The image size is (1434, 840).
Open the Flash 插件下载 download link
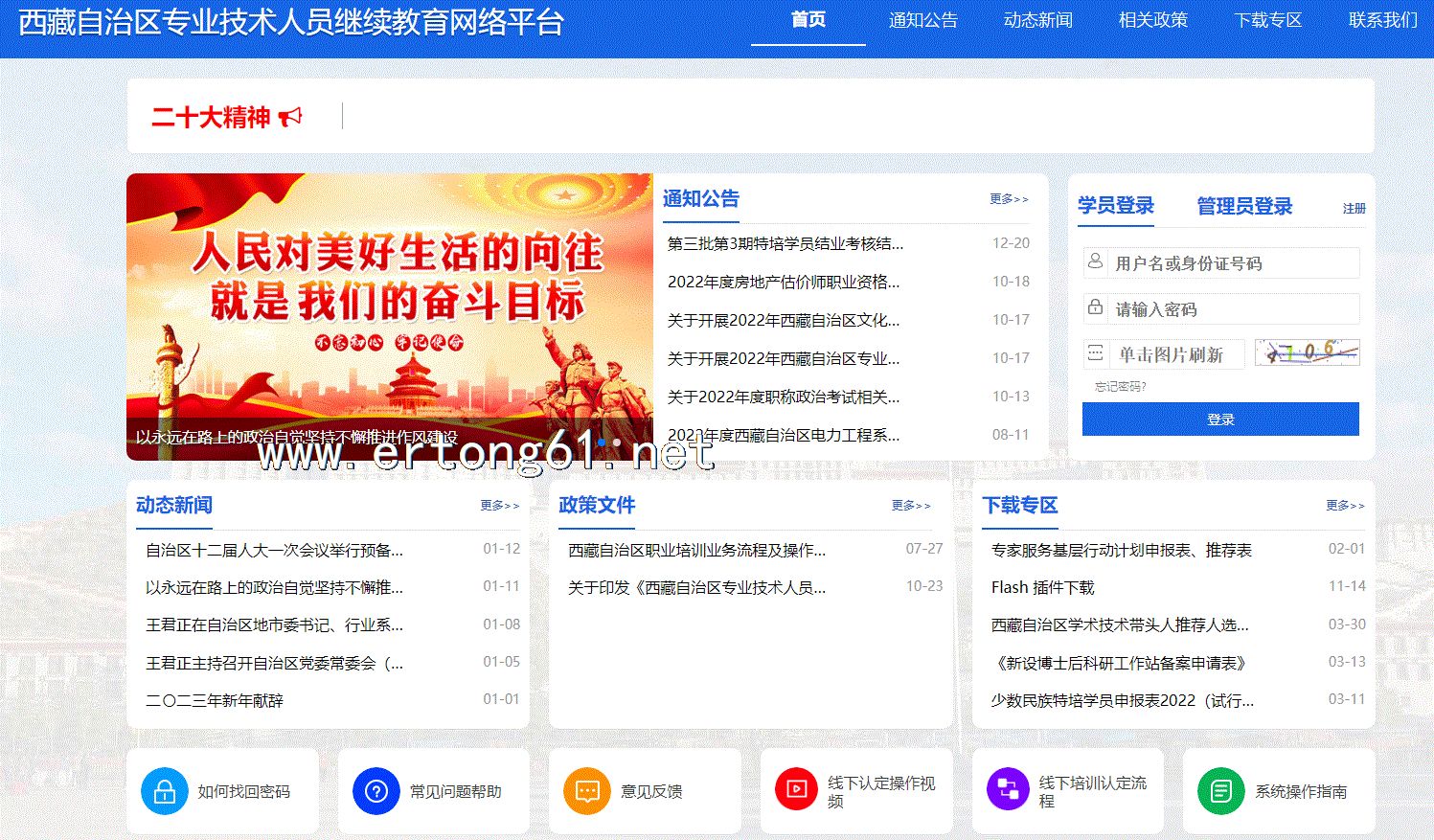[1042, 587]
